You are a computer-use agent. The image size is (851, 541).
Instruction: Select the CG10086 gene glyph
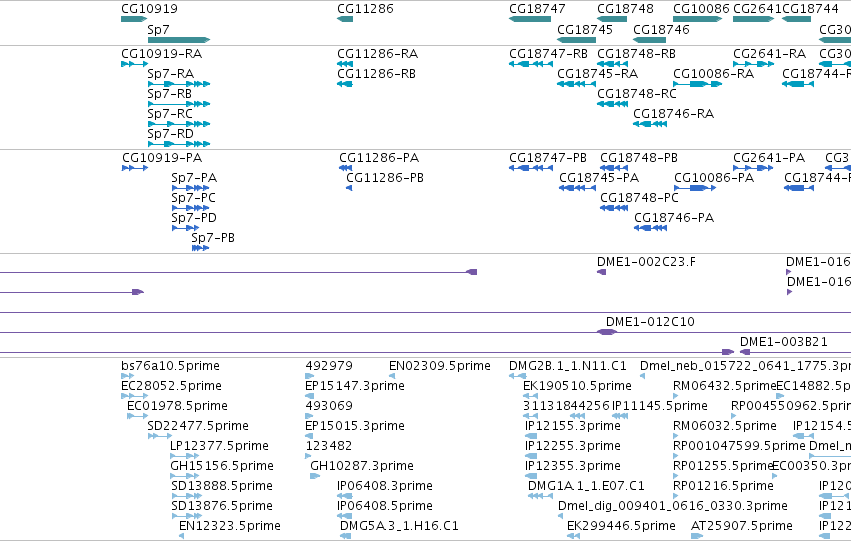point(697,19)
